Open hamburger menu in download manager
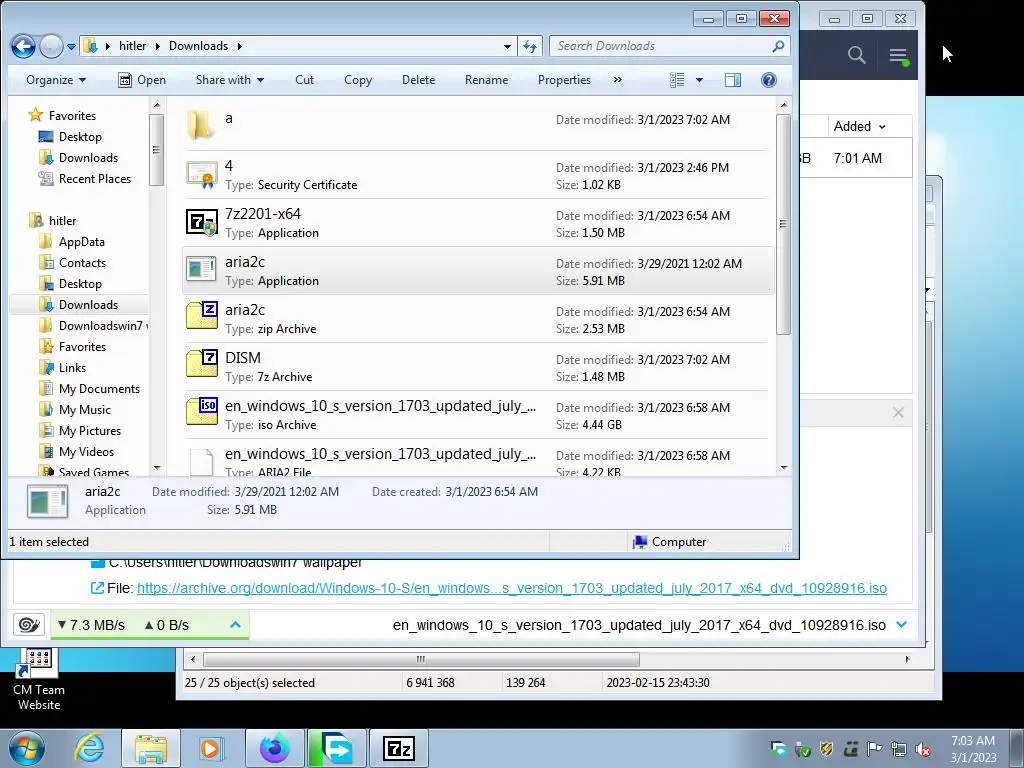1024x768 pixels. tap(898, 56)
